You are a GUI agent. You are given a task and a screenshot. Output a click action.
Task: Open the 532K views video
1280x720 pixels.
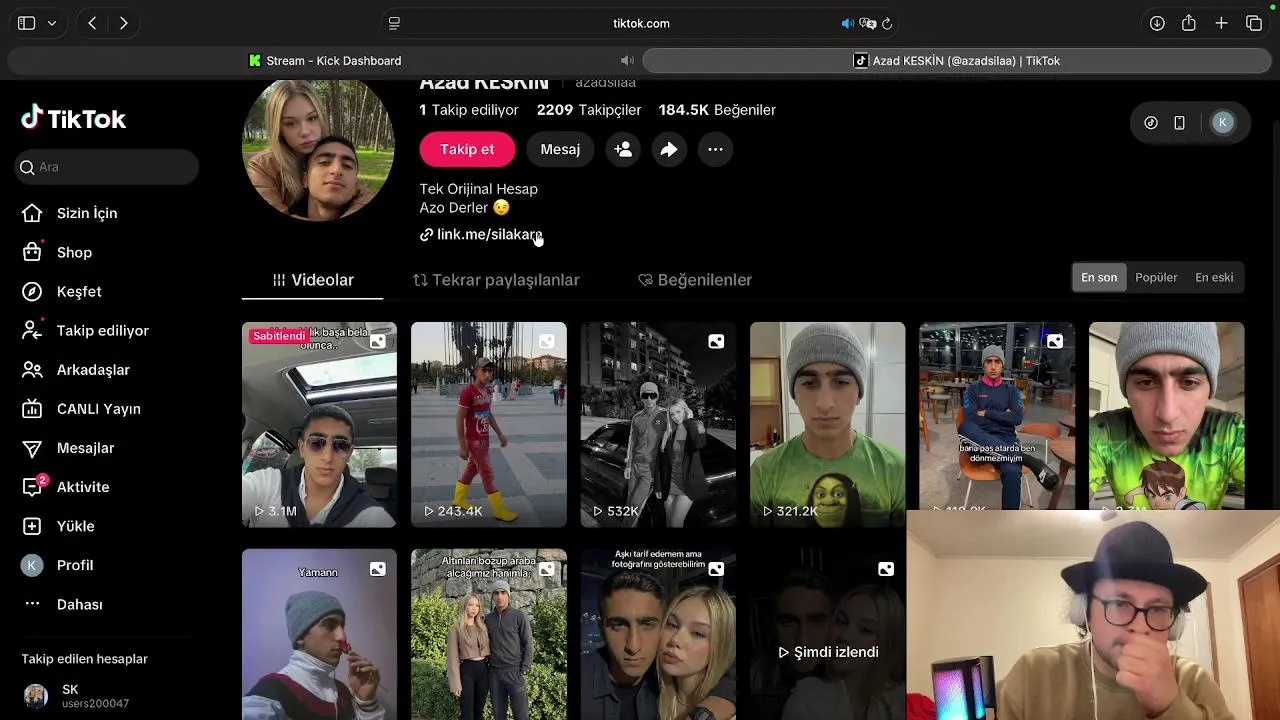point(658,424)
